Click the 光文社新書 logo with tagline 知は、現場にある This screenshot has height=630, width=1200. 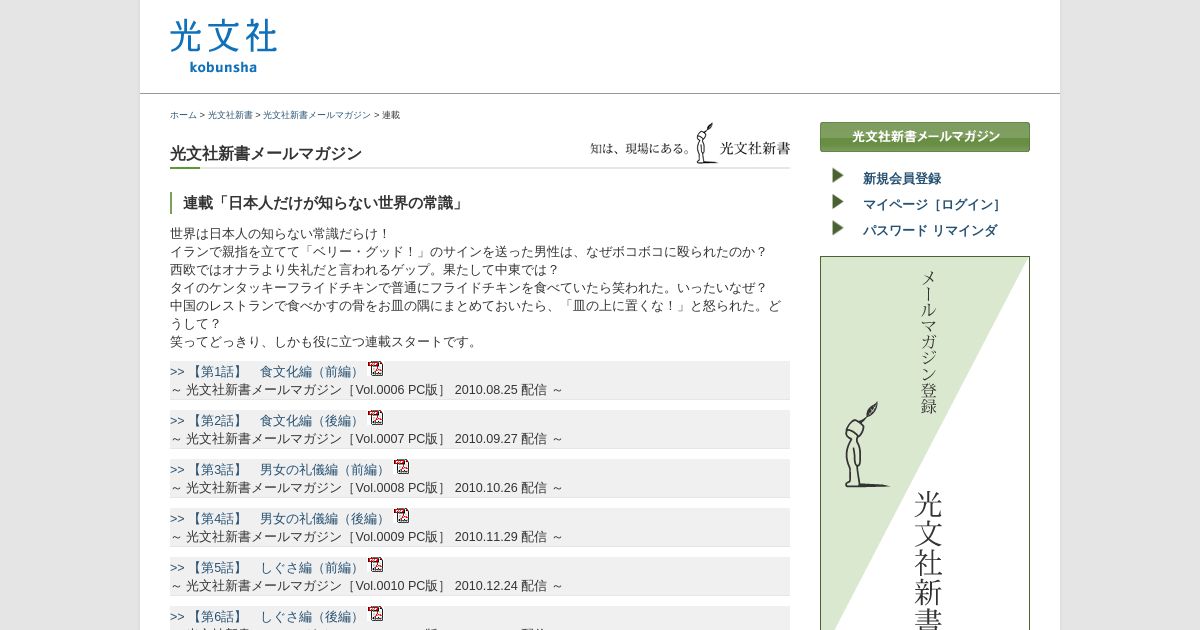[690, 143]
